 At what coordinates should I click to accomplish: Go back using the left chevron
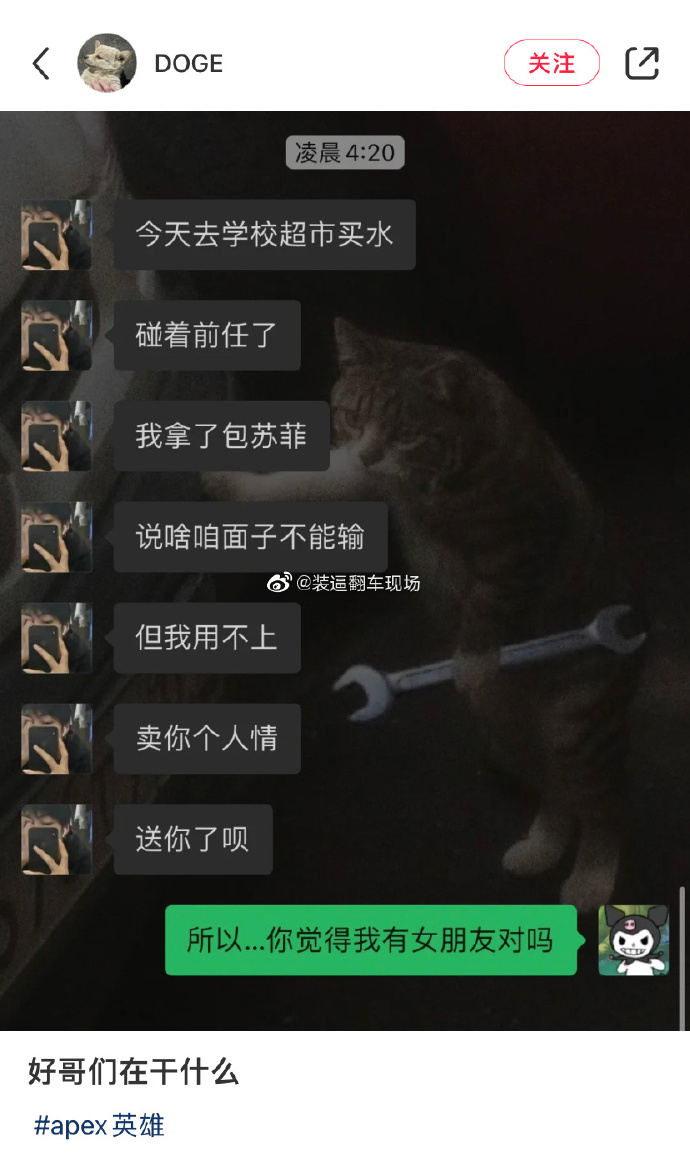(42, 63)
